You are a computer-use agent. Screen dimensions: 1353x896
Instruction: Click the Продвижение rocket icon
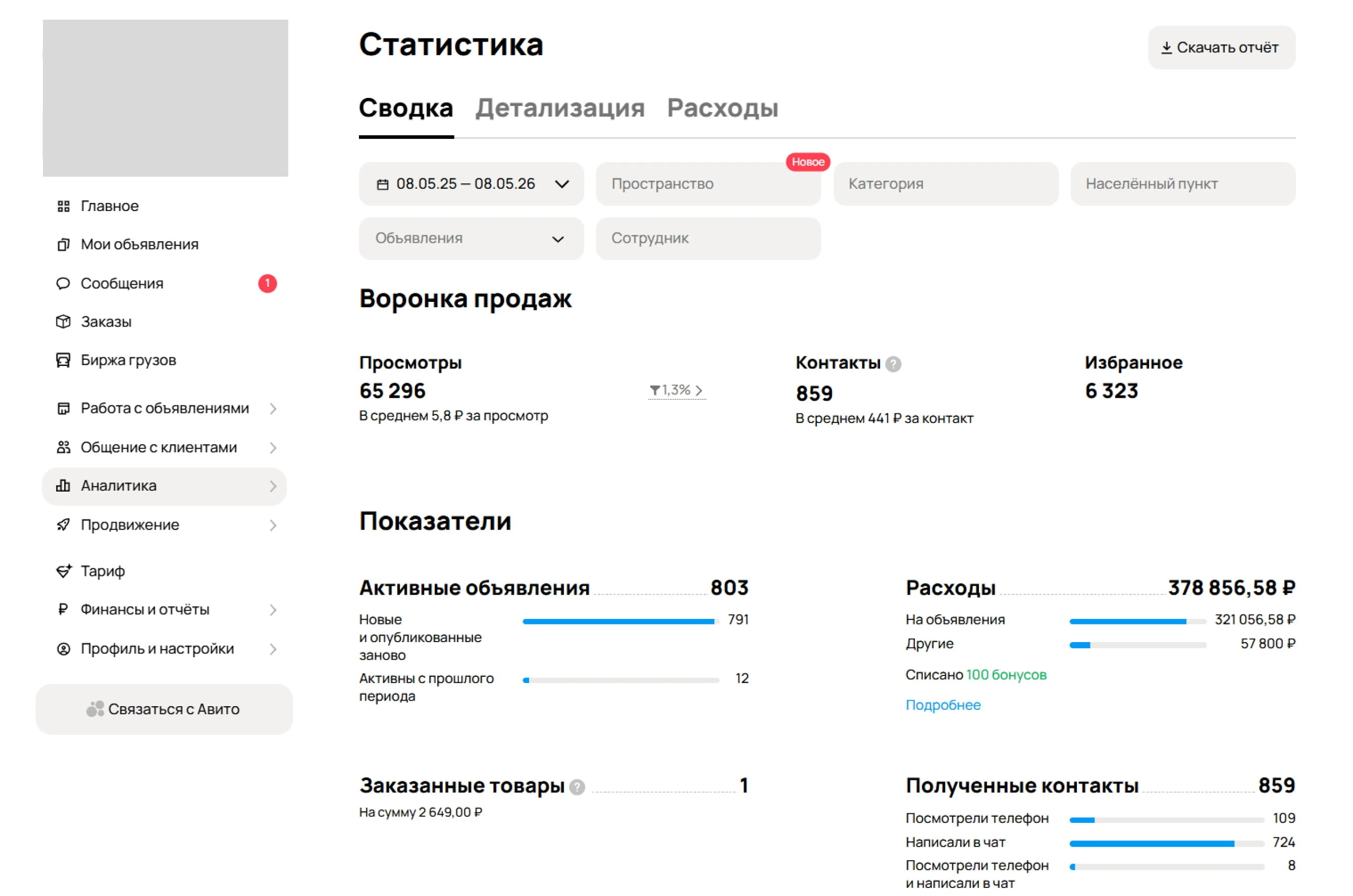coord(64,524)
